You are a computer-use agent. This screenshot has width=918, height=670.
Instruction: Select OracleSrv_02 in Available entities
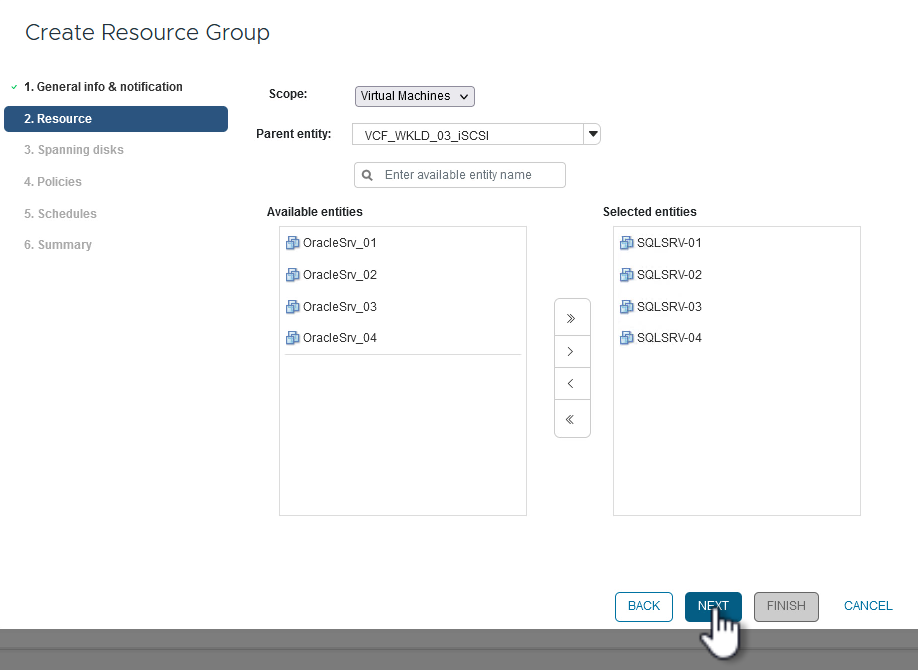[339, 275]
